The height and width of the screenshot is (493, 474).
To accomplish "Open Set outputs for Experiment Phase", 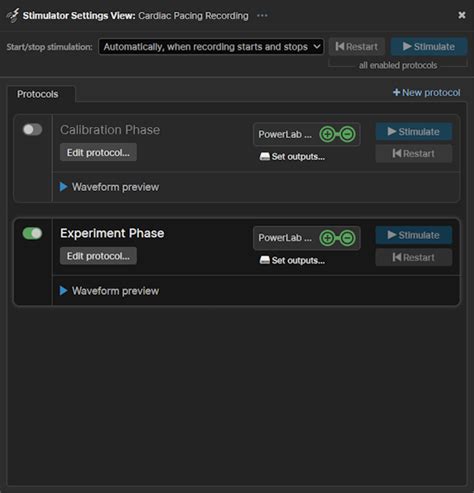I will 292,260.
